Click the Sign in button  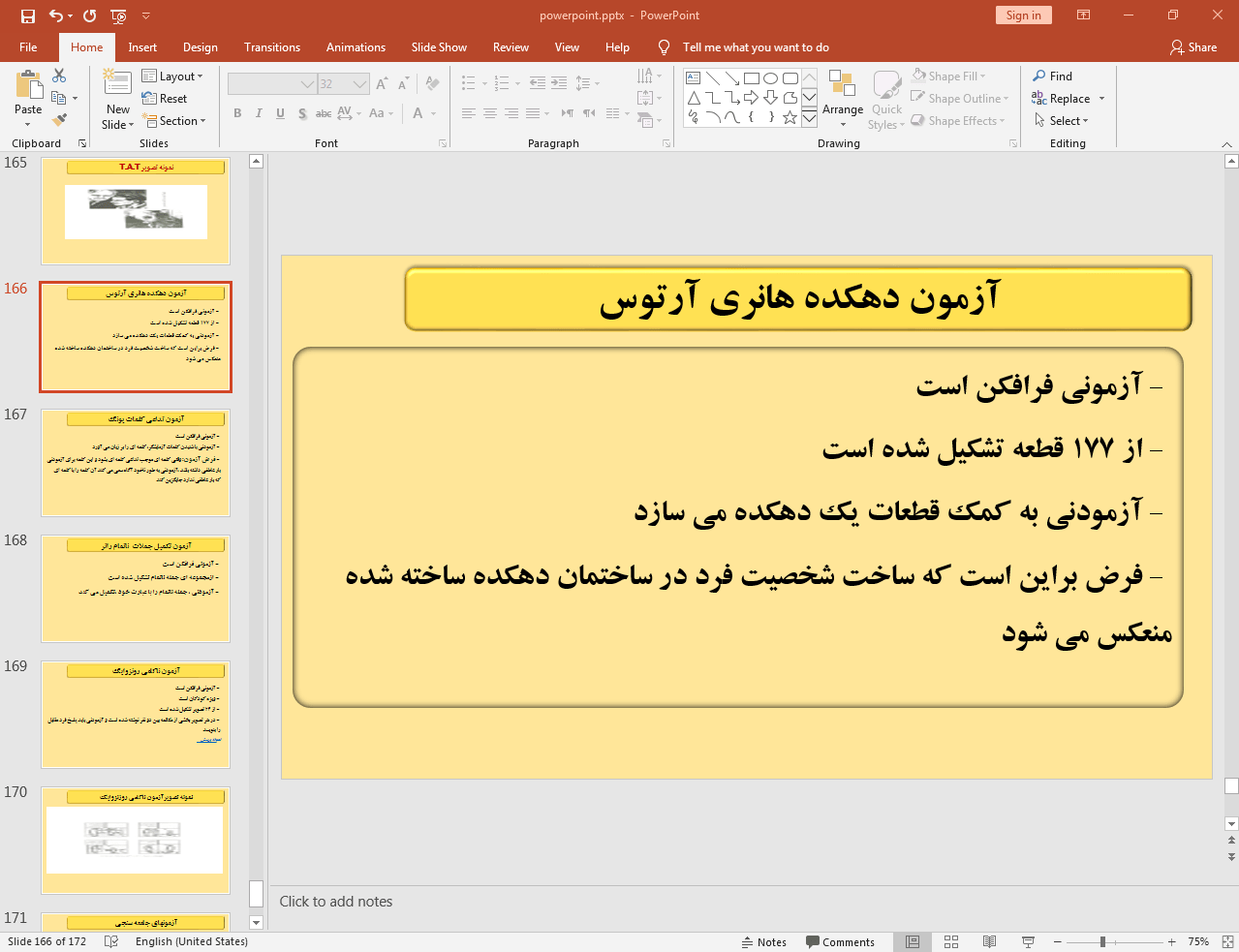coord(1023,15)
